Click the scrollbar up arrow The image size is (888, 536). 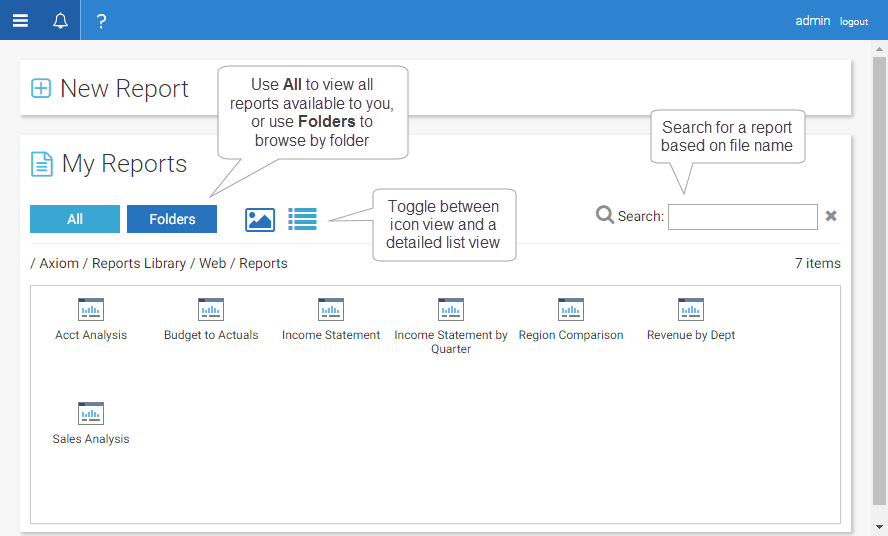coord(879,49)
